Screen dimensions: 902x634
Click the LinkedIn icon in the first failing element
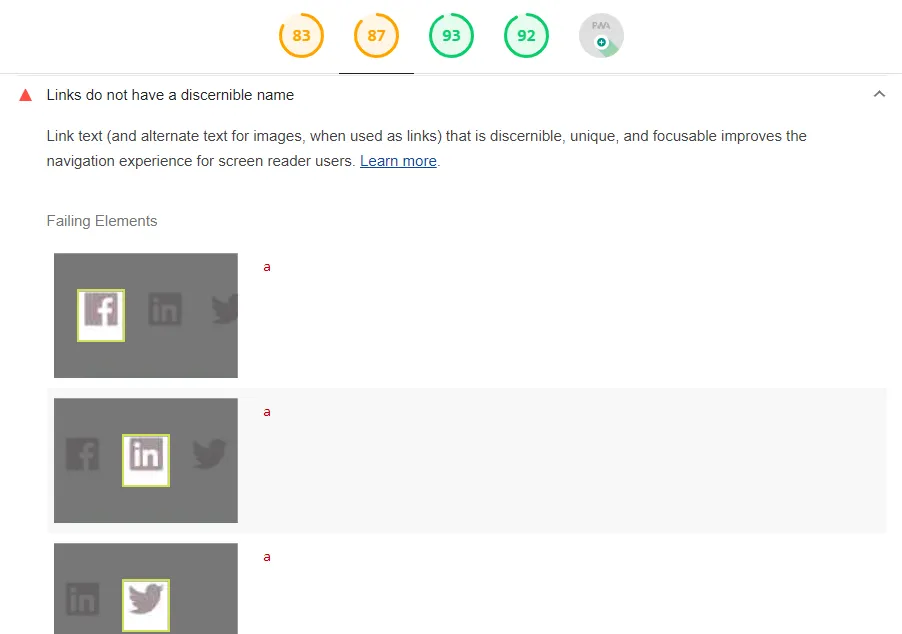(165, 311)
